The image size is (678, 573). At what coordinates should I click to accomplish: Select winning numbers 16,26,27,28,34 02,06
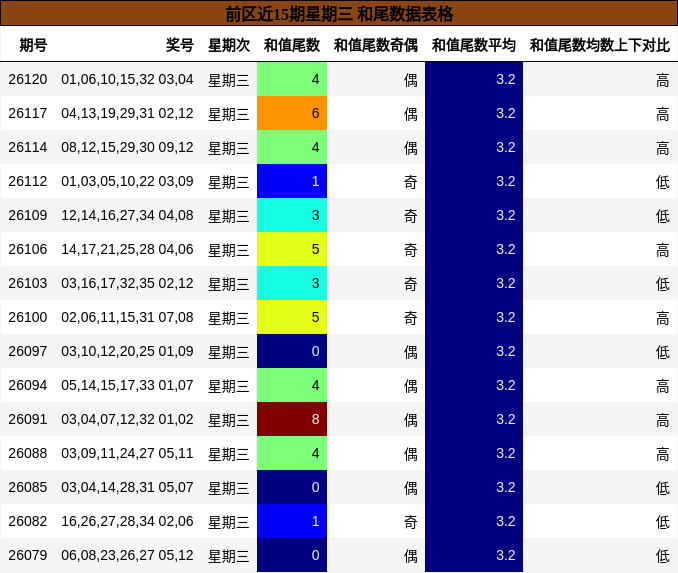(x=127, y=521)
